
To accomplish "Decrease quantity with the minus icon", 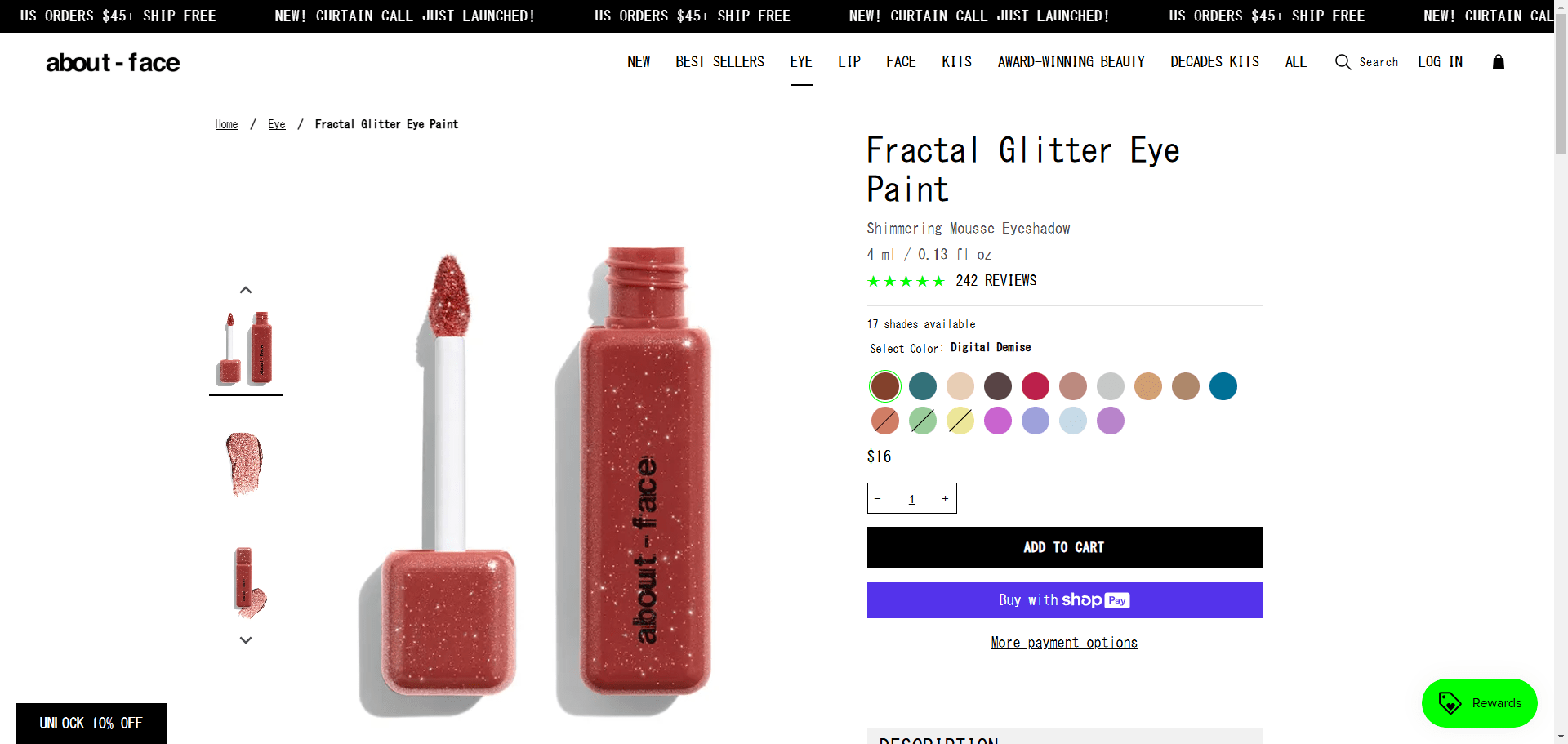I will coord(878,498).
